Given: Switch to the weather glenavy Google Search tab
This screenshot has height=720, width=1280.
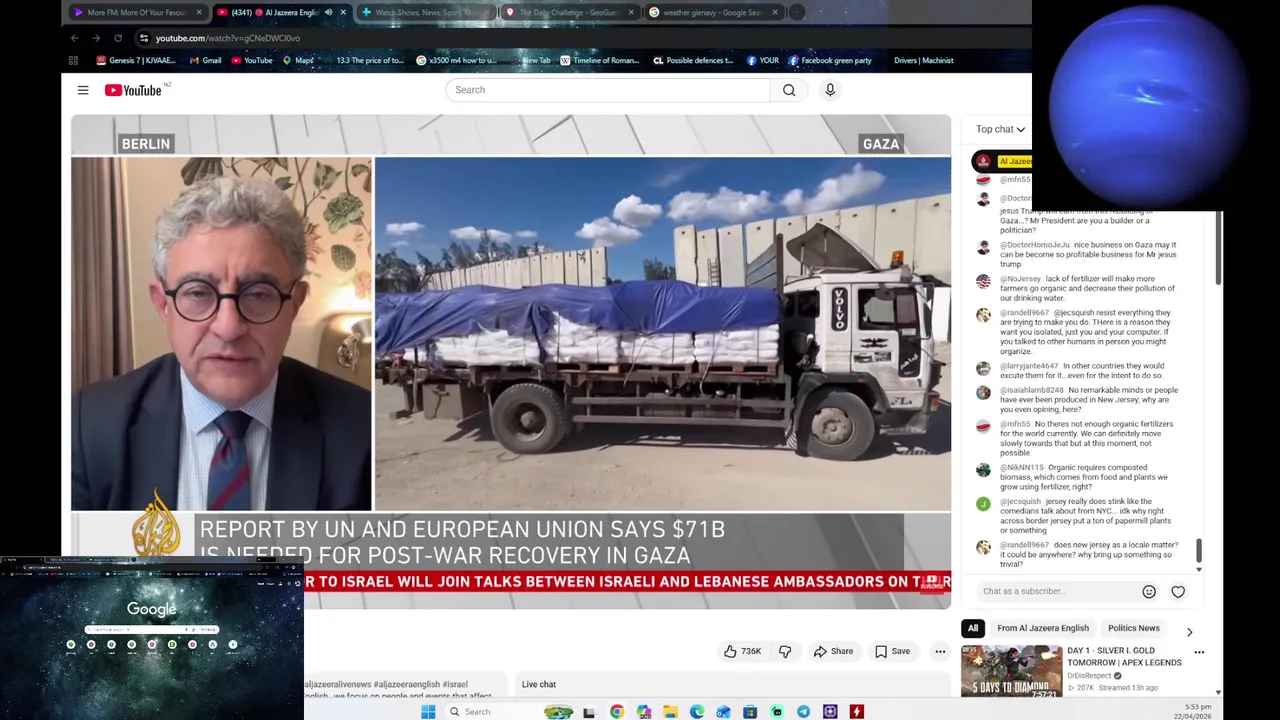Looking at the screenshot, I should pos(714,13).
